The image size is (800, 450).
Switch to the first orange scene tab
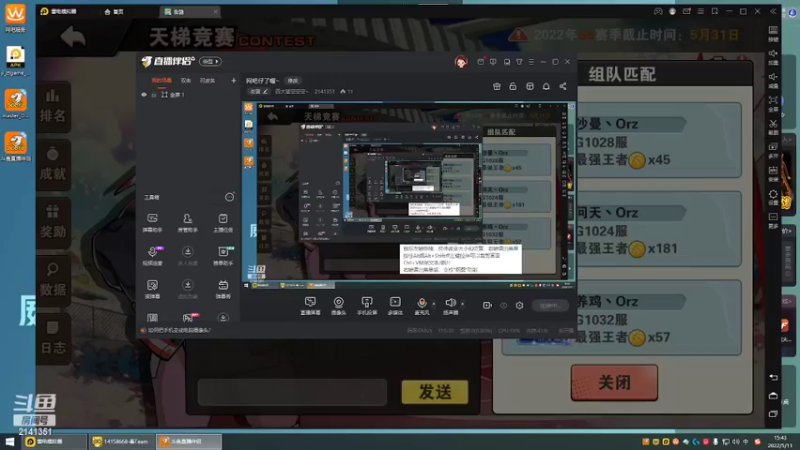click(162, 81)
